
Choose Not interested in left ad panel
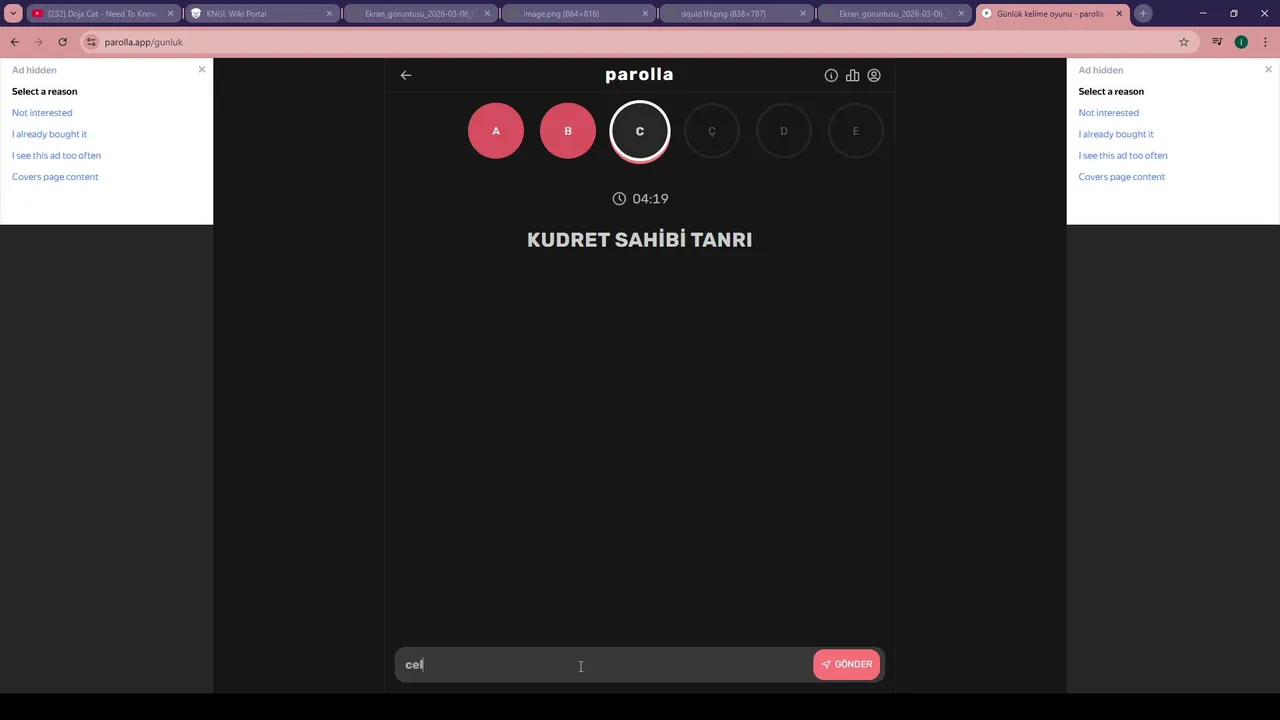pos(42,113)
